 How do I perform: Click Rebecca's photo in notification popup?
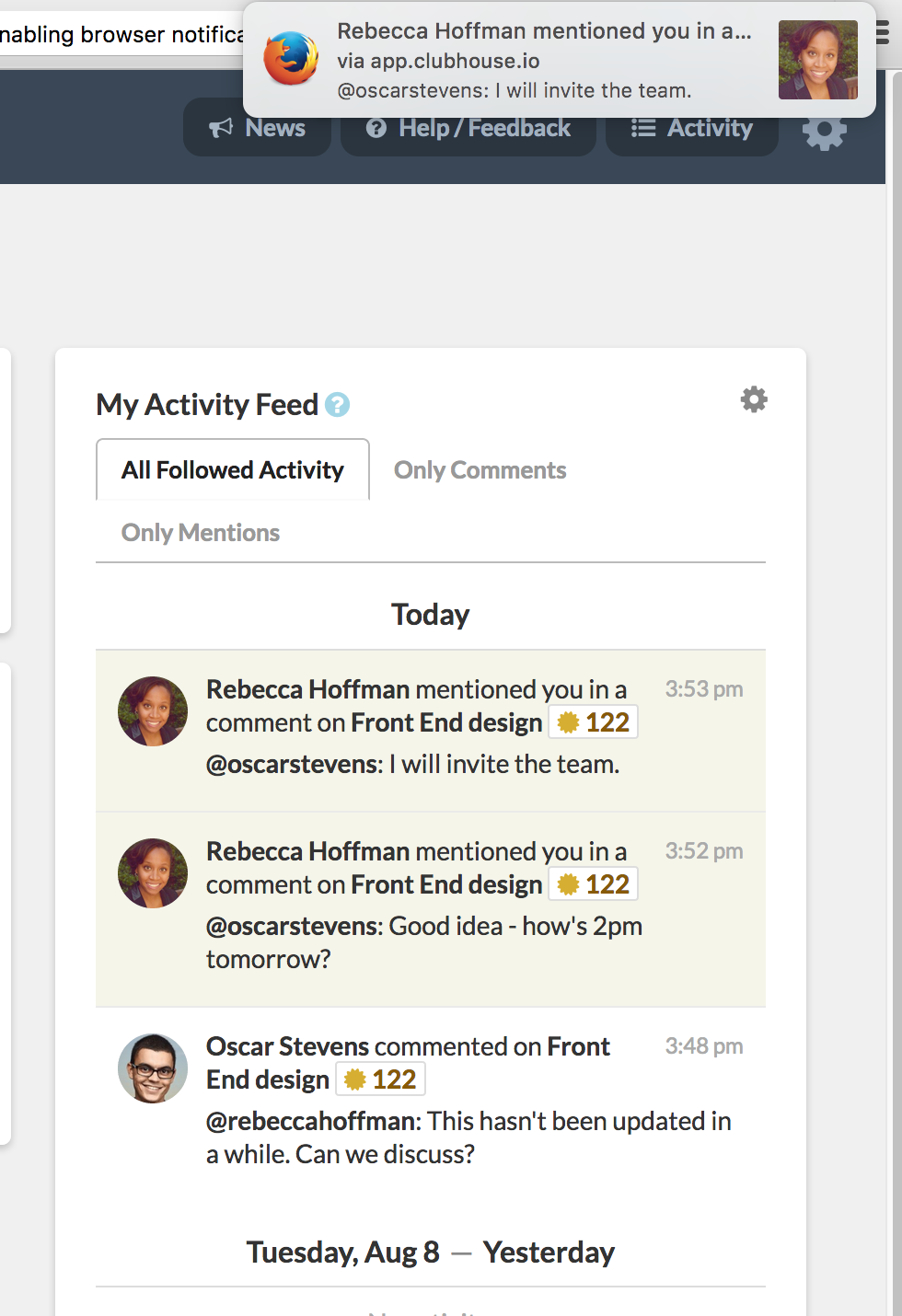tap(818, 60)
